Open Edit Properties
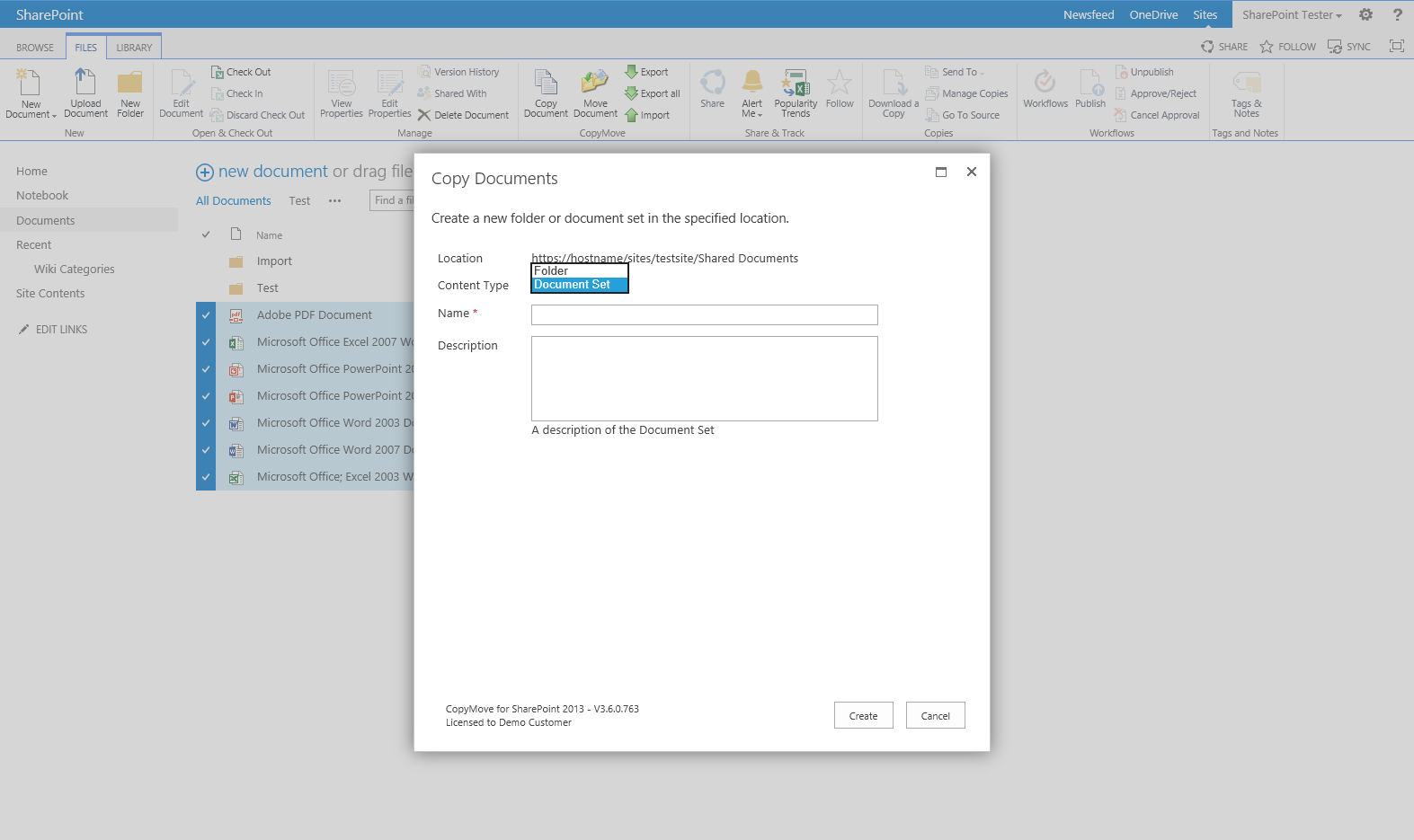Screen dimensions: 1414x840 [390, 93]
